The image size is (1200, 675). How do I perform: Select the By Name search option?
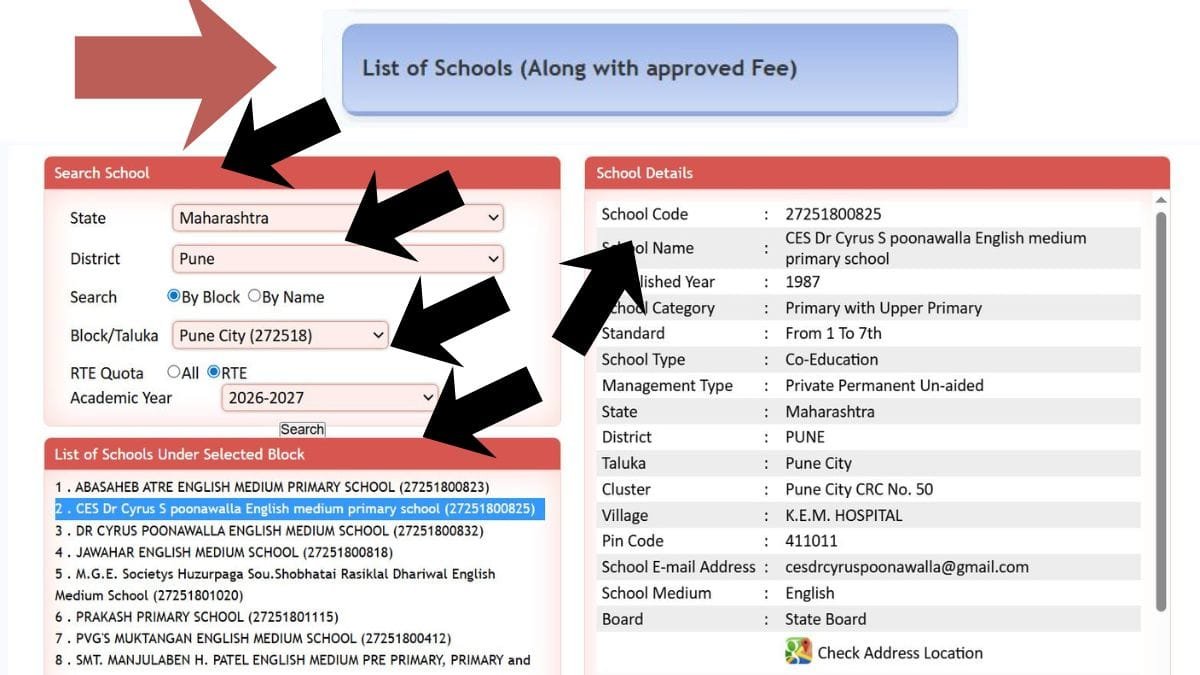pos(255,296)
